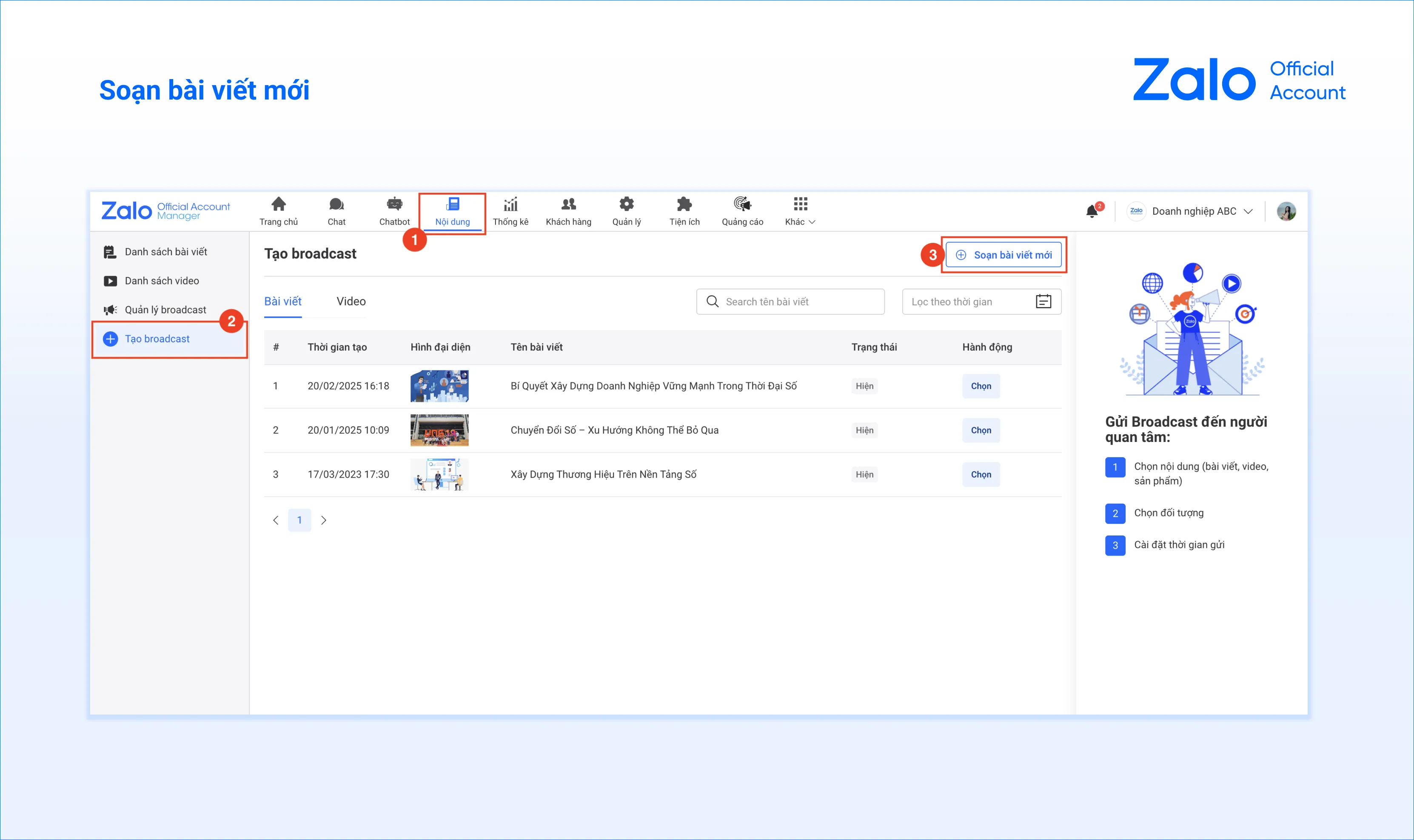Open the Bí Quyết article thumbnail
Viewport: 1414px width, 840px height.
[x=439, y=385]
